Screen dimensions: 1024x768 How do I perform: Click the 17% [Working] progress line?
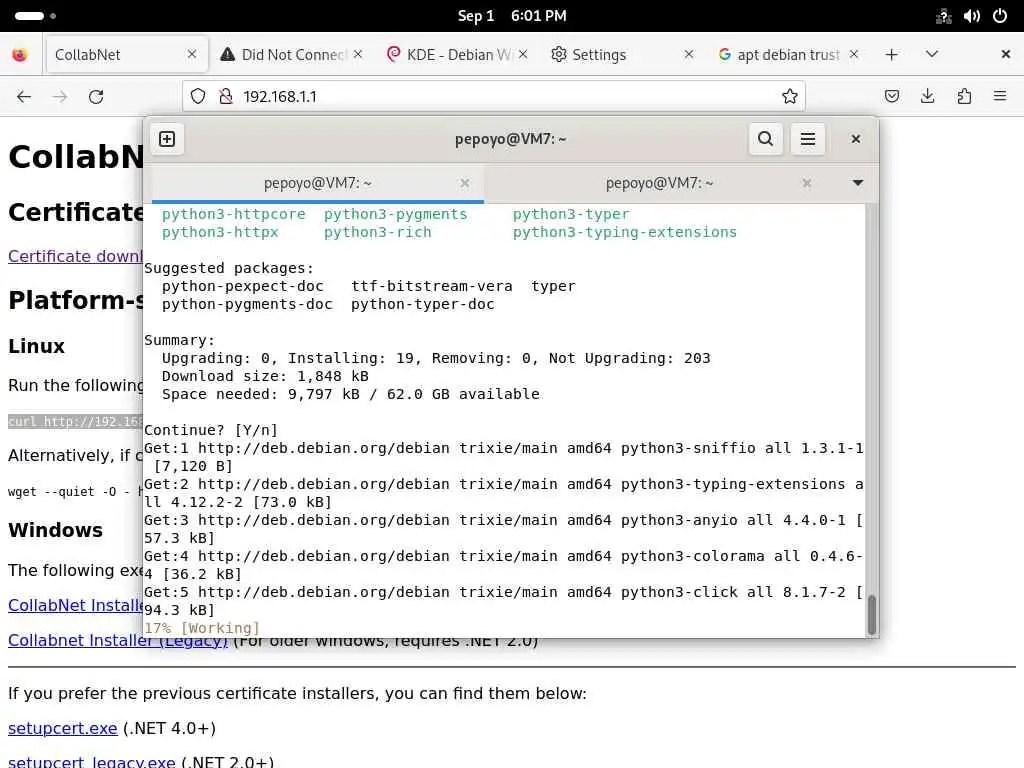point(202,628)
